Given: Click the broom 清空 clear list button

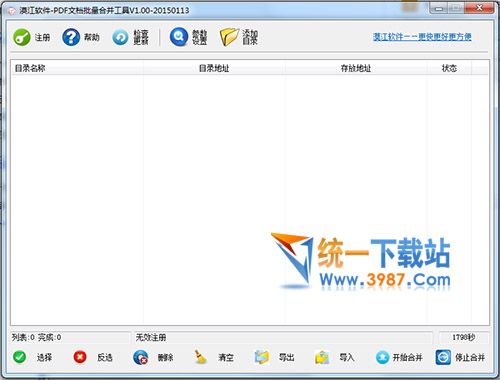Looking at the screenshot, I should [214, 357].
